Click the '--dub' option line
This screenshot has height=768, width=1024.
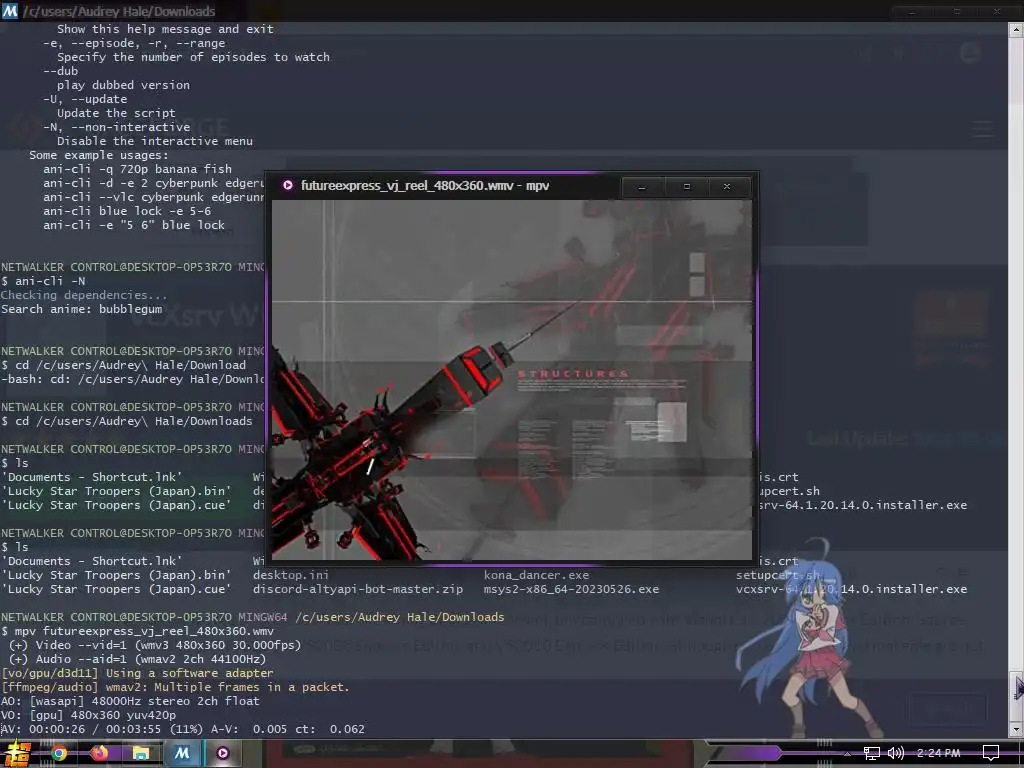click(x=61, y=71)
